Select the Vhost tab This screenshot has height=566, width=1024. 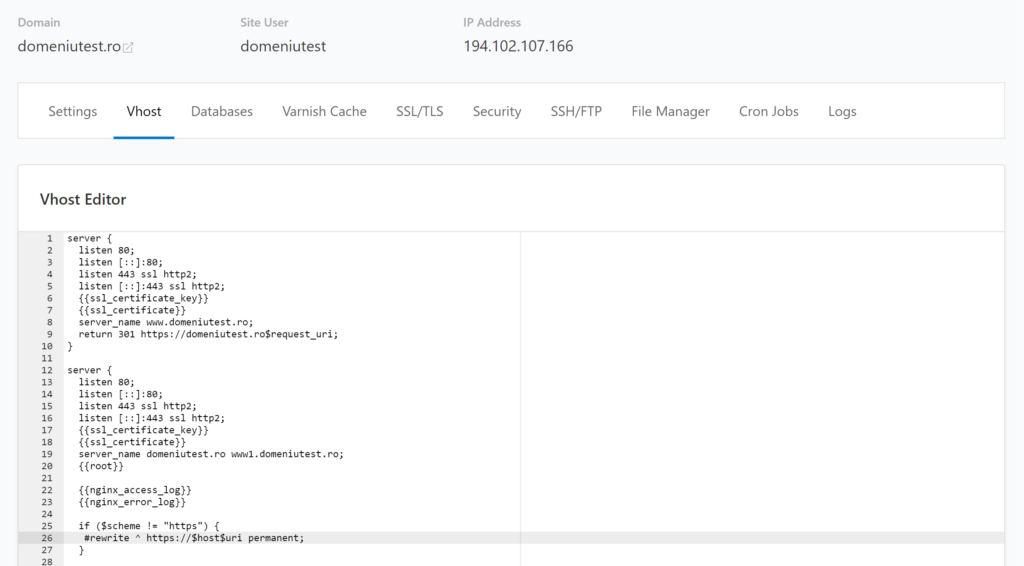[144, 111]
